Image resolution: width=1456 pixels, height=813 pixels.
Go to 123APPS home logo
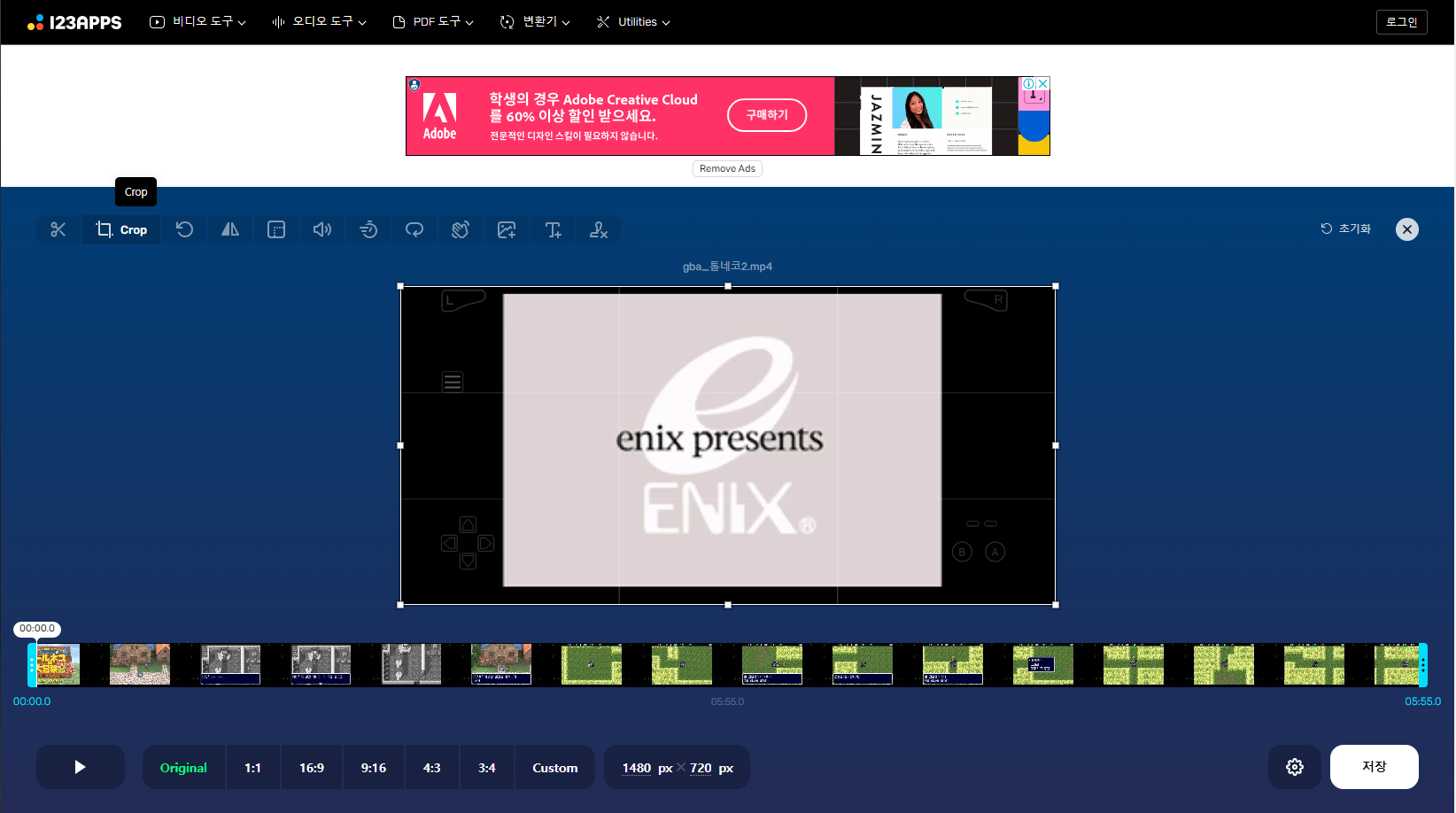[74, 22]
